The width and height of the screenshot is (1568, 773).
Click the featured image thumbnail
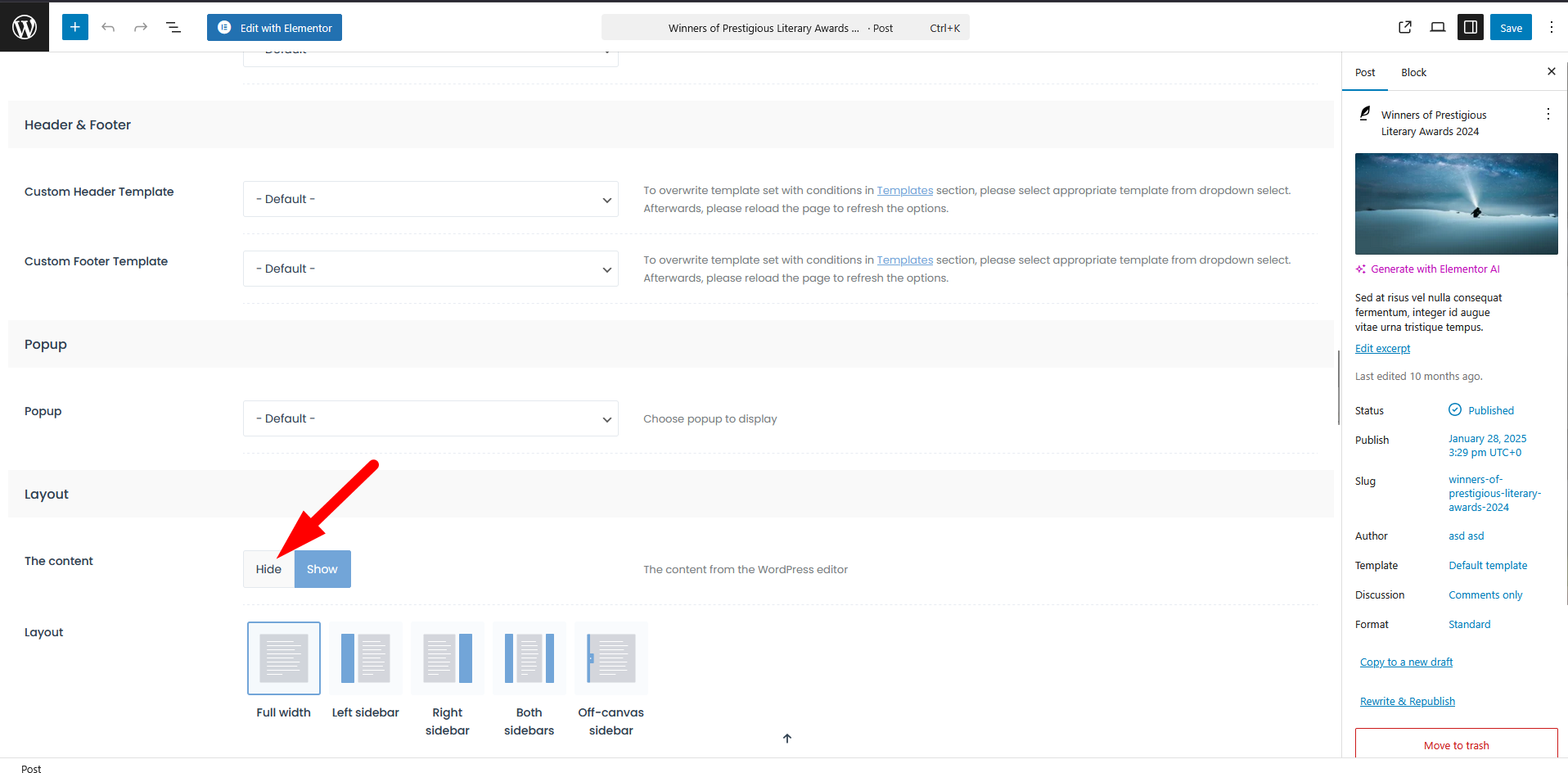(x=1456, y=203)
